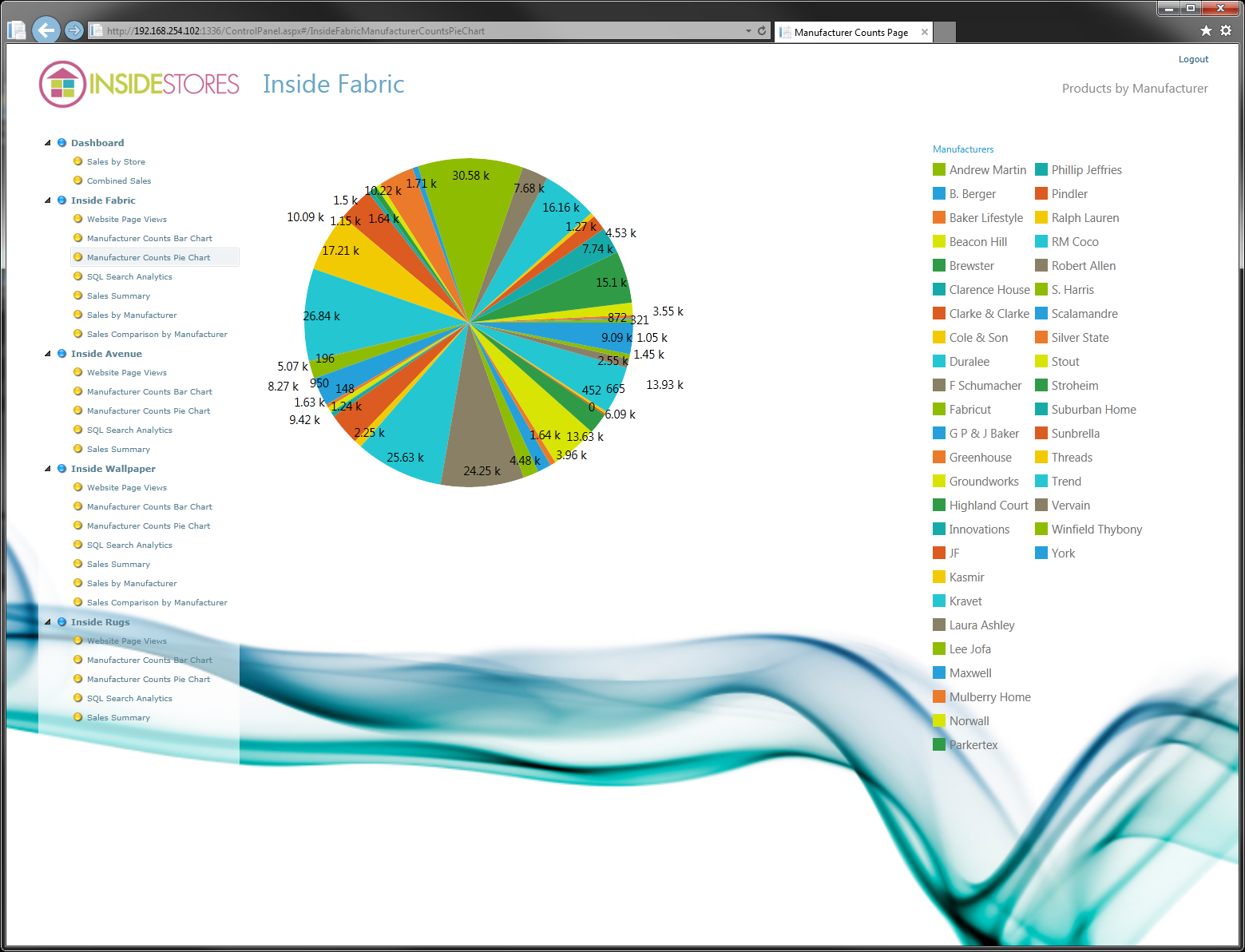Open Inside Avenue Manufacturer Counts Pie Chart
1245x952 pixels.
point(149,411)
